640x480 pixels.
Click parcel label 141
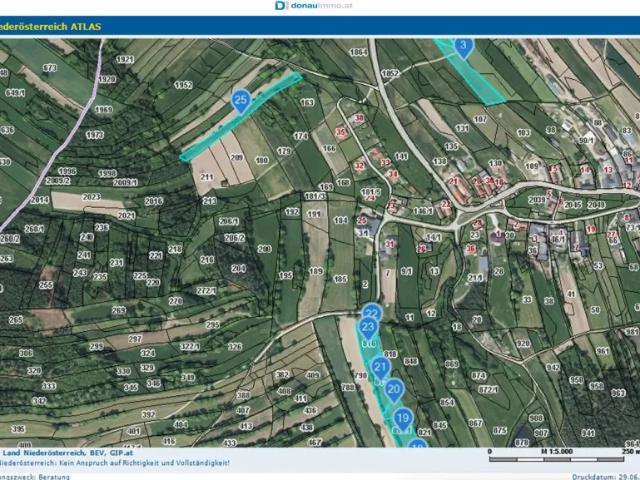[401, 156]
